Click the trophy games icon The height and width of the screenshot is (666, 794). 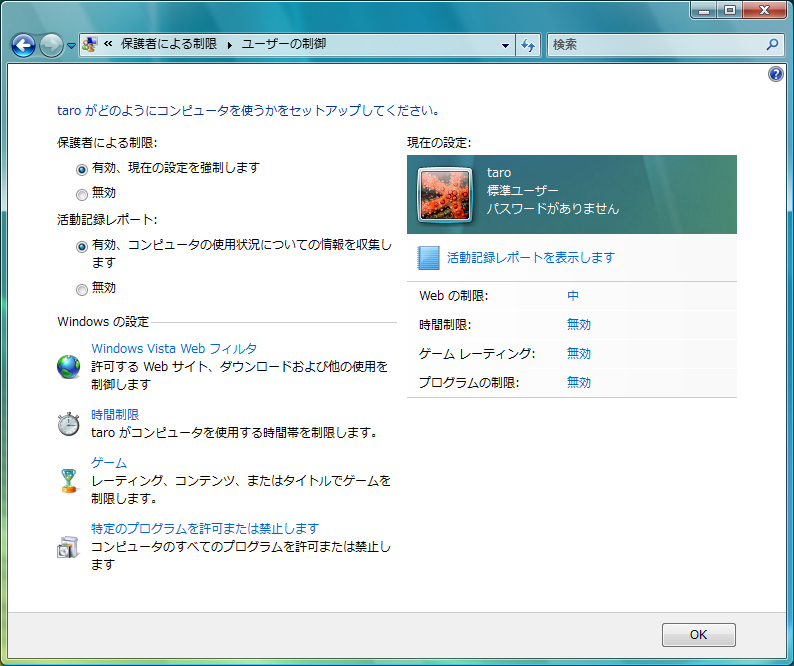[x=68, y=481]
